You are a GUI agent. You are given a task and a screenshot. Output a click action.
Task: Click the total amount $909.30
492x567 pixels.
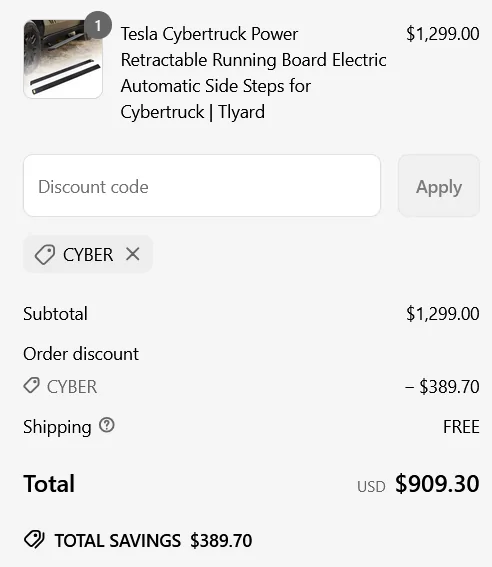coord(437,483)
